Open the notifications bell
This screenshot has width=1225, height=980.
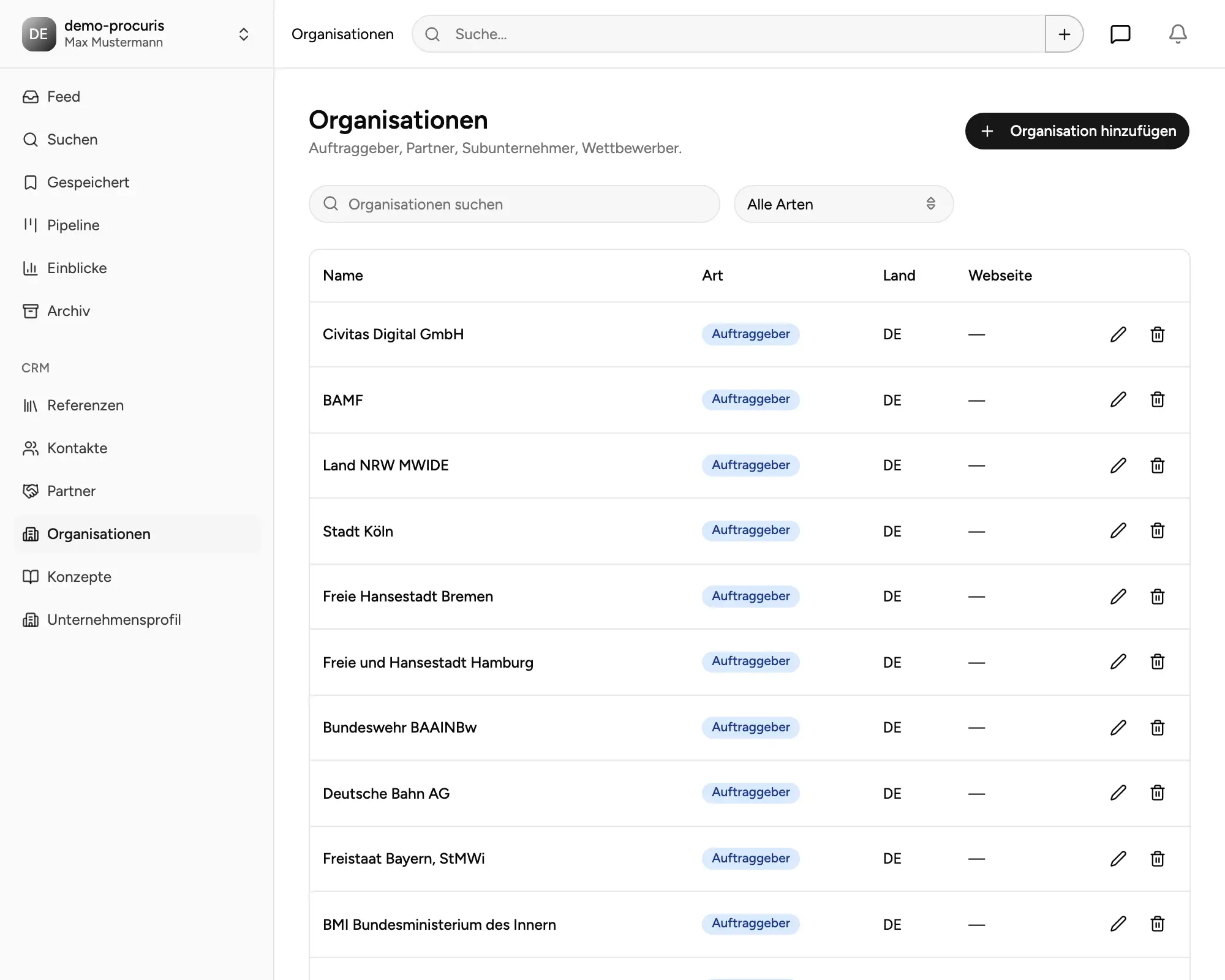pos(1178,34)
